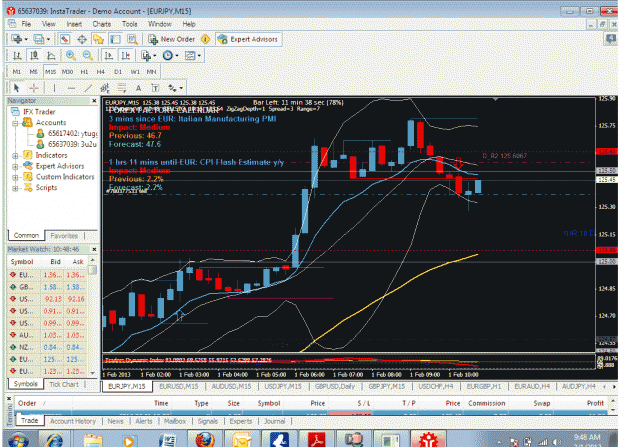Expand the Custom Indicators tree node
This screenshot has width=625, height=447.
click(x=15, y=177)
